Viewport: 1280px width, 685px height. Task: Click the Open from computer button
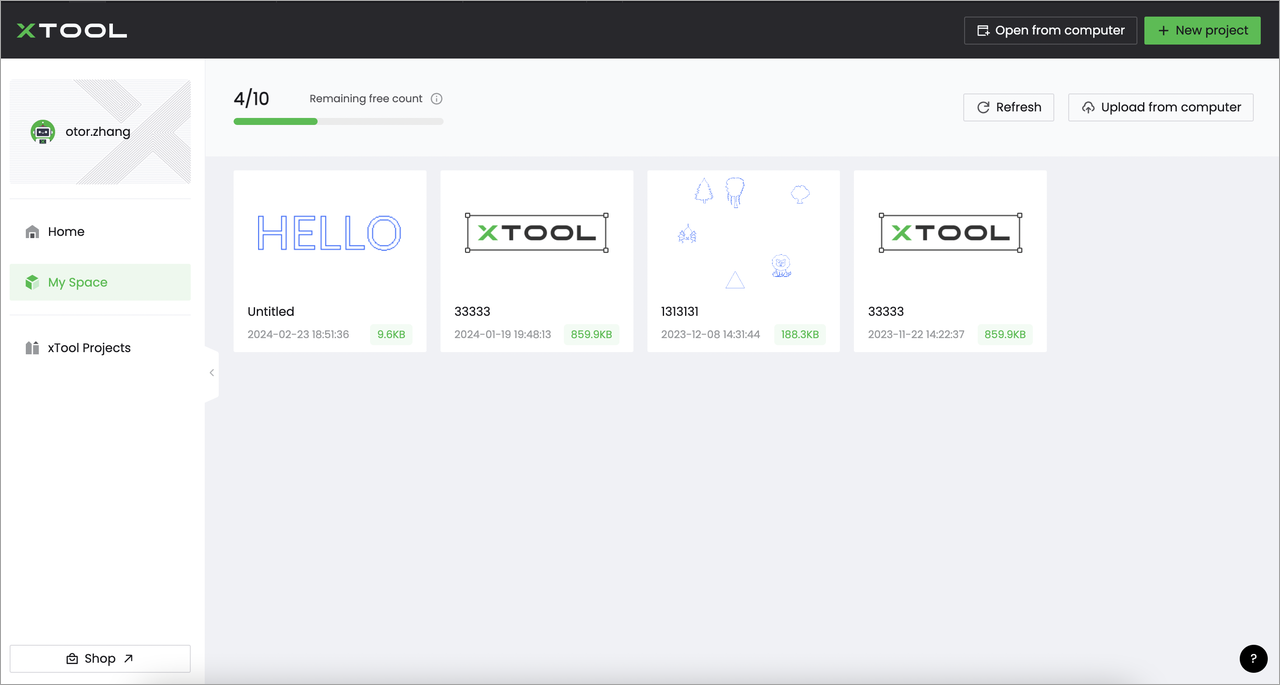1050,30
